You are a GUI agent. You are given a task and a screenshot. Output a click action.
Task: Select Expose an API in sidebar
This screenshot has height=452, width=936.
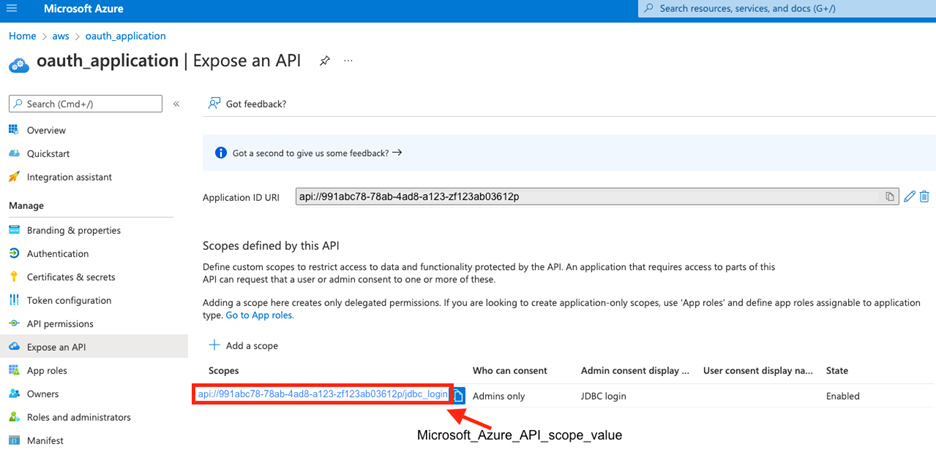coord(94,347)
